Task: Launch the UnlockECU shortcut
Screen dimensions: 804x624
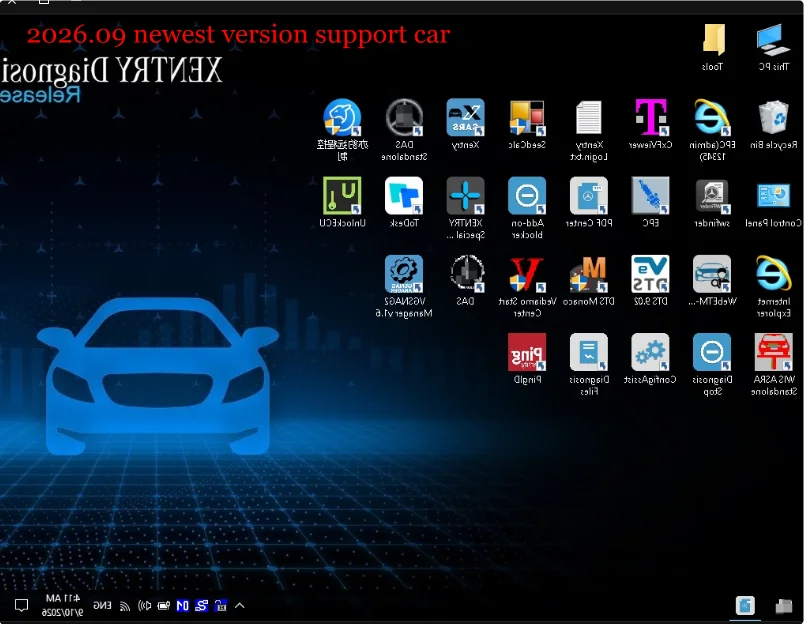Action: pyautogui.click(x=343, y=203)
